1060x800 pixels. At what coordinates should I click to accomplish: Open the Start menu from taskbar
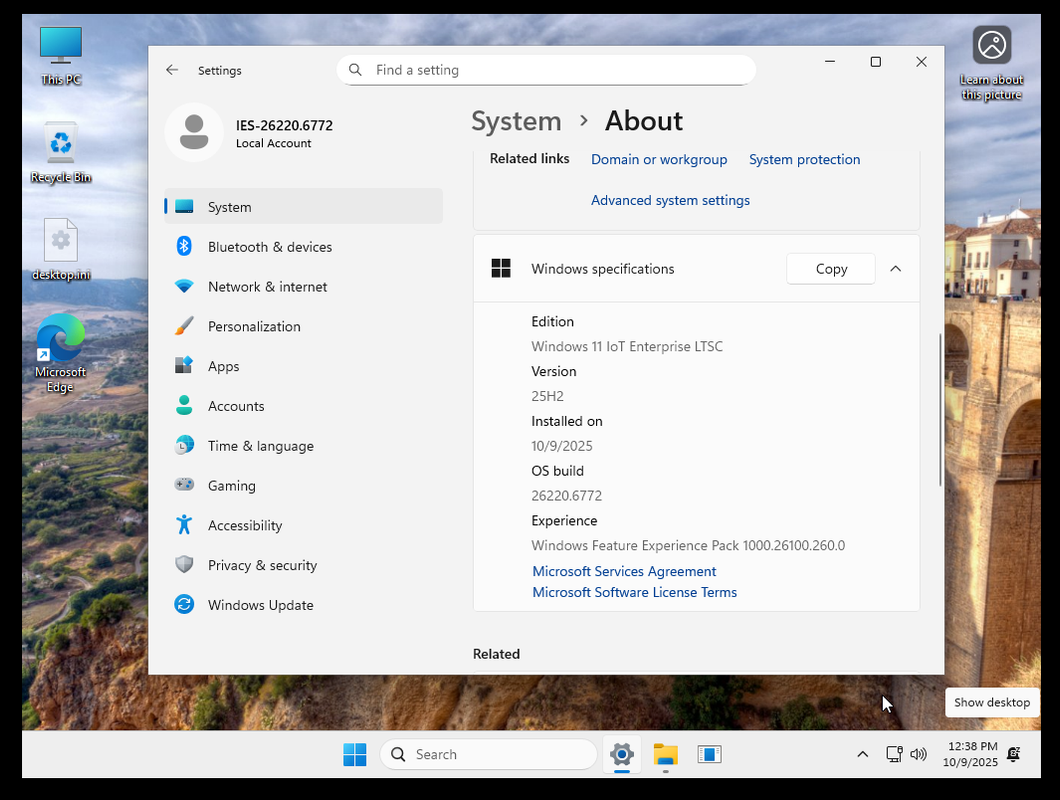[x=355, y=754]
